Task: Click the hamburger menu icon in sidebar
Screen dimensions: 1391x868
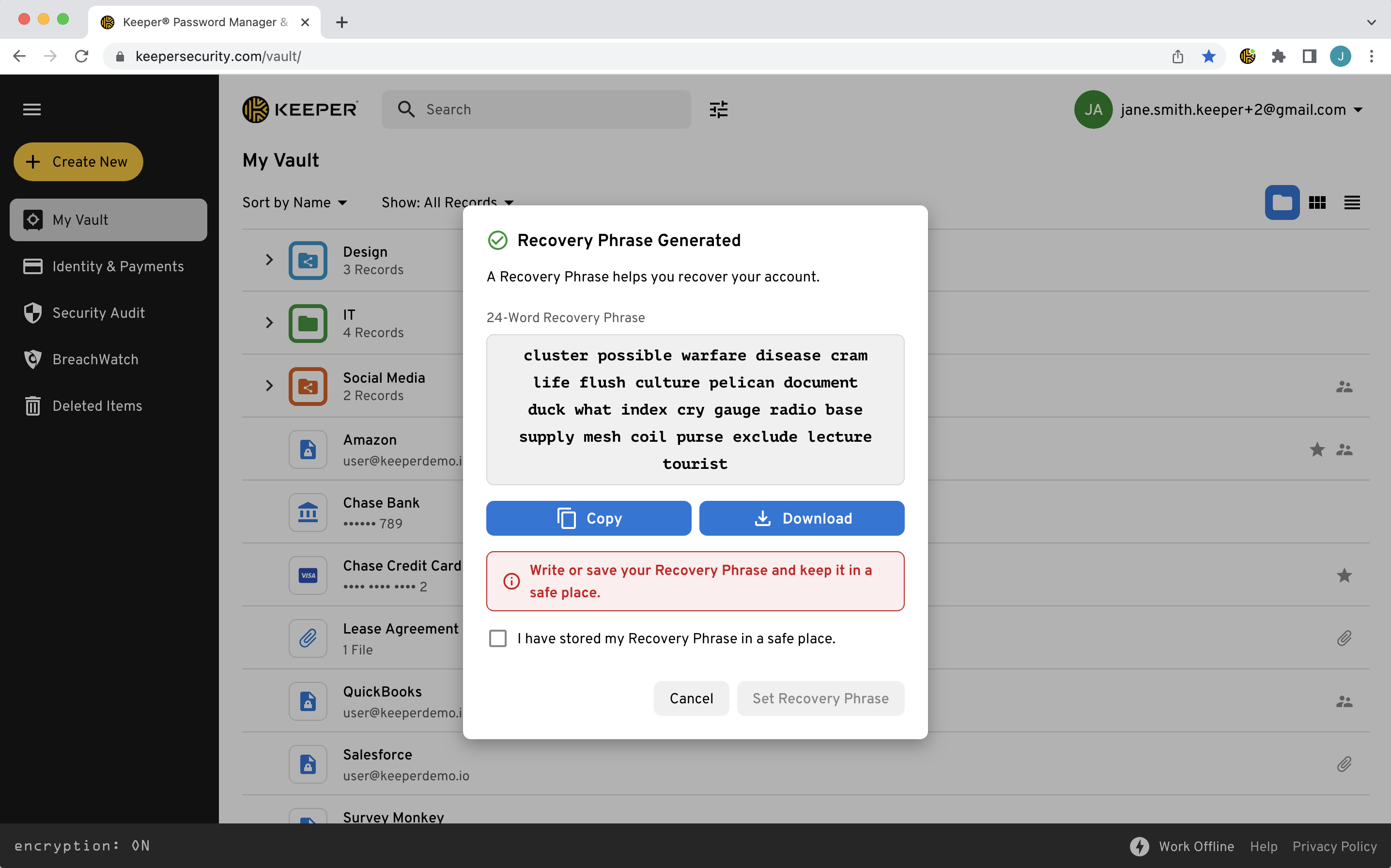Action: (31, 109)
